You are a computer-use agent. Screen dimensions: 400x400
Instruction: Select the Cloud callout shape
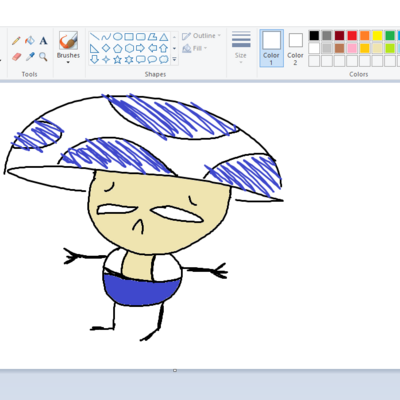pyautogui.click(x=163, y=60)
